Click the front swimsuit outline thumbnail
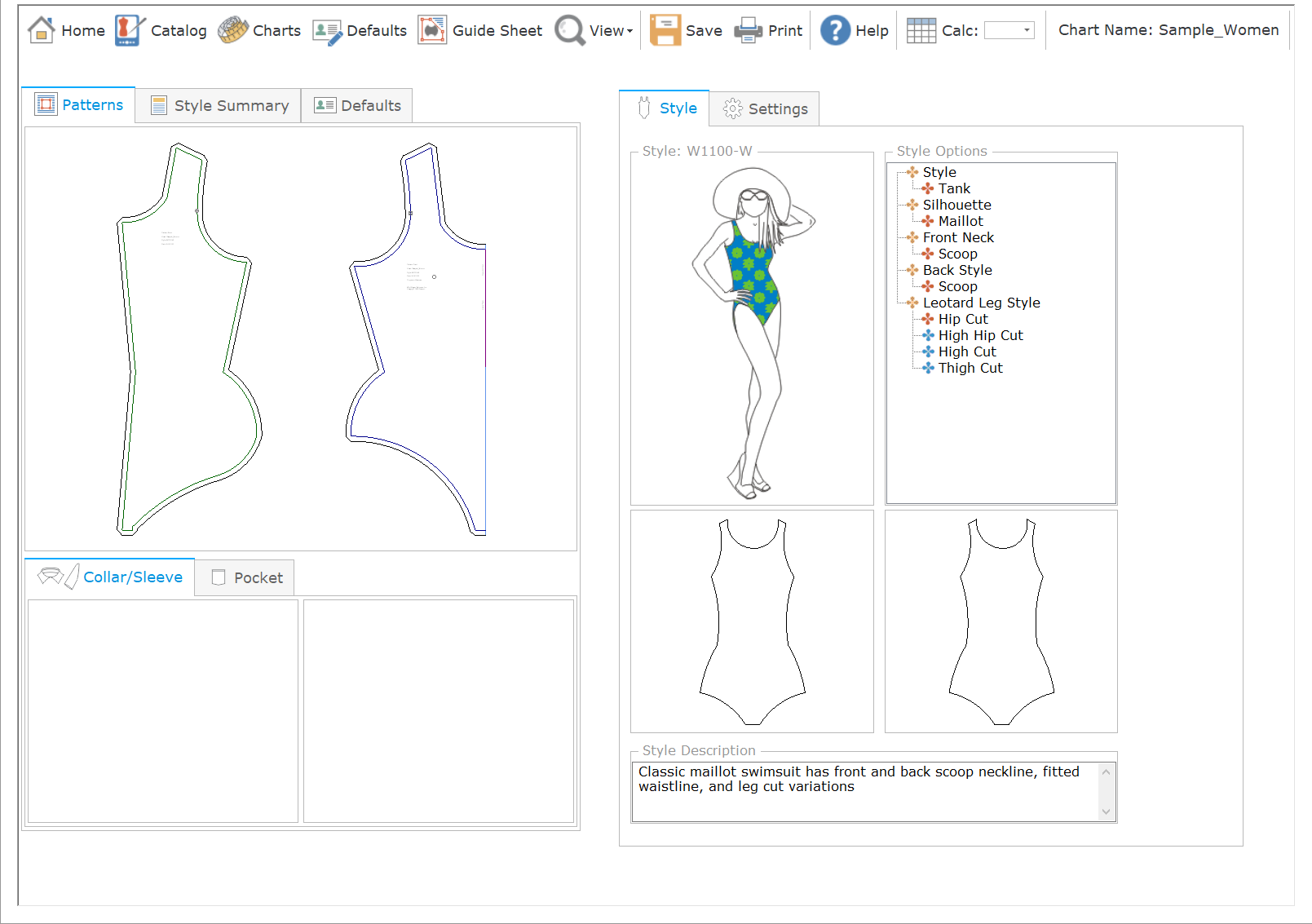Screen dimensions: 1312x924 [752, 621]
